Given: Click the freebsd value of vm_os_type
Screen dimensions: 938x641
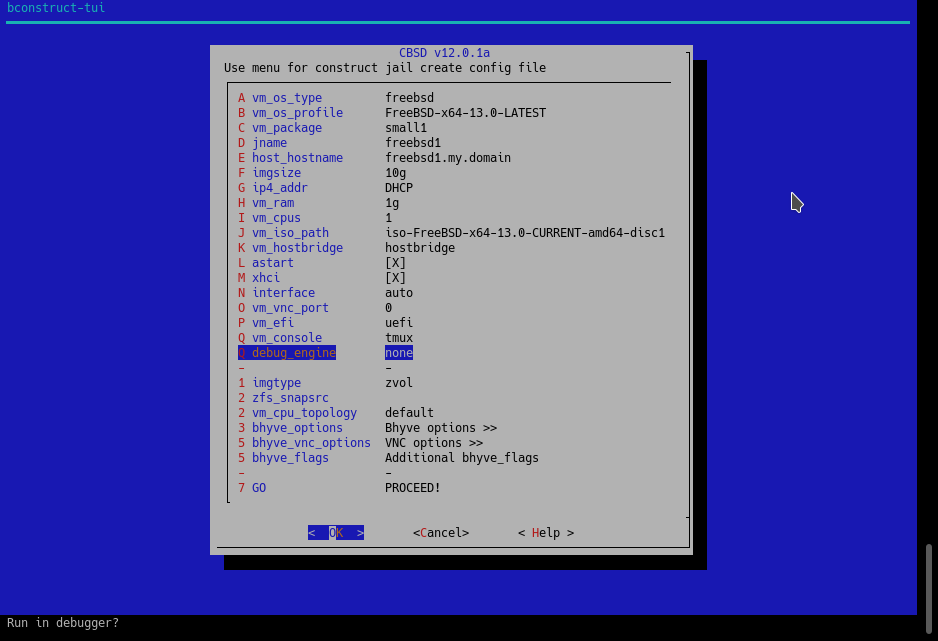Looking at the screenshot, I should (x=409, y=97).
